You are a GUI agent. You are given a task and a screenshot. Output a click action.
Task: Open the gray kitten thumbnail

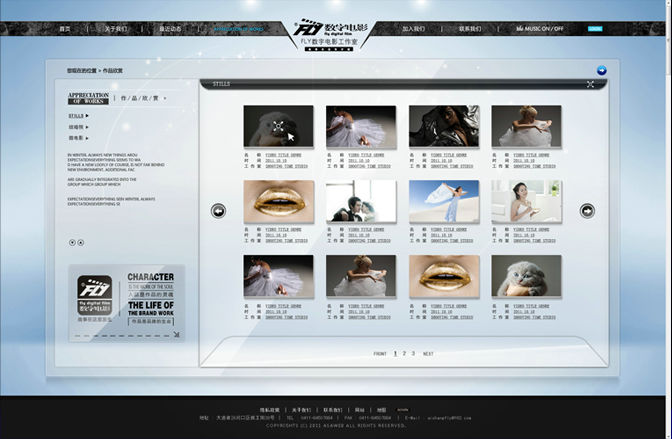tap(526, 275)
